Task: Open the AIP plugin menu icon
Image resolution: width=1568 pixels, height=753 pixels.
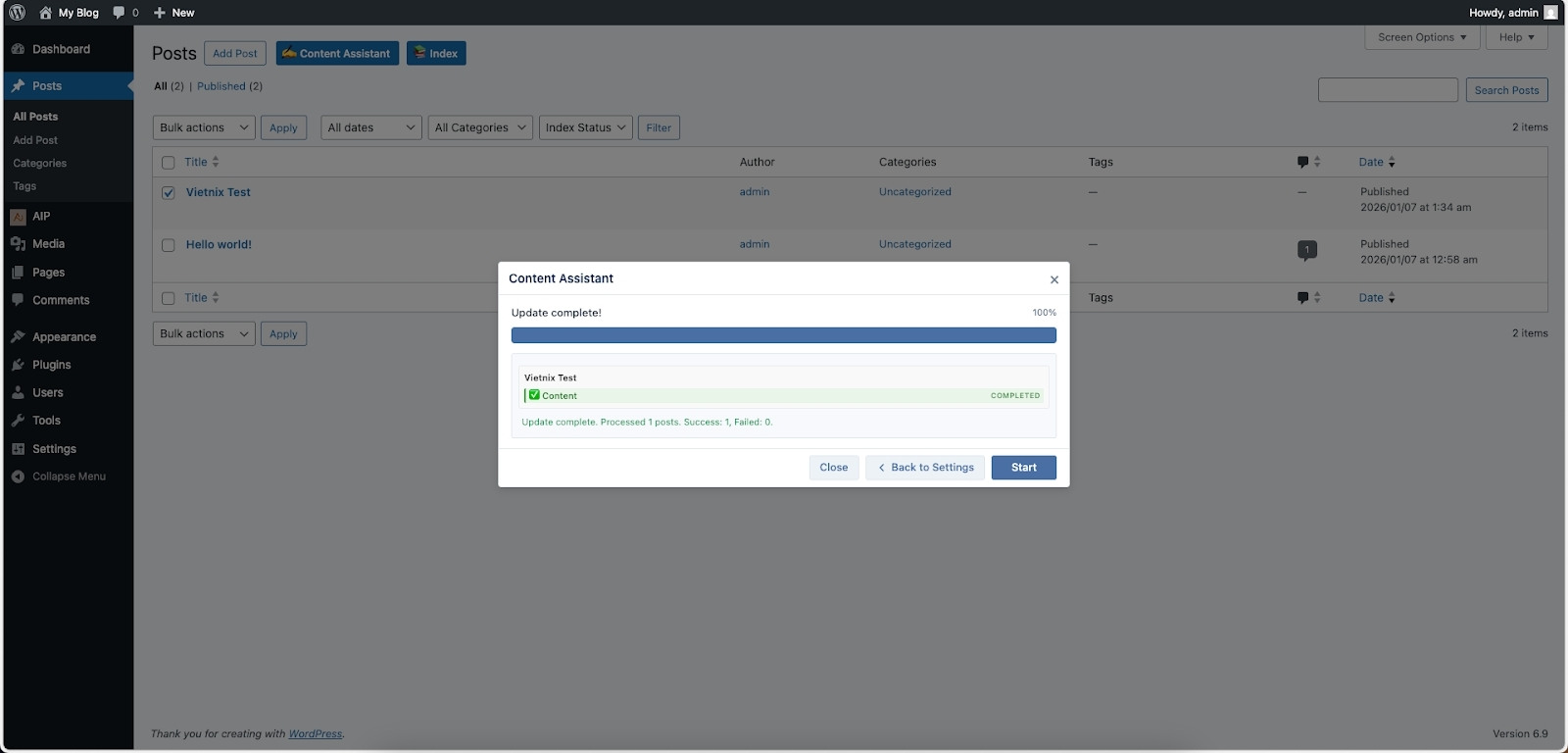Action: (x=18, y=217)
